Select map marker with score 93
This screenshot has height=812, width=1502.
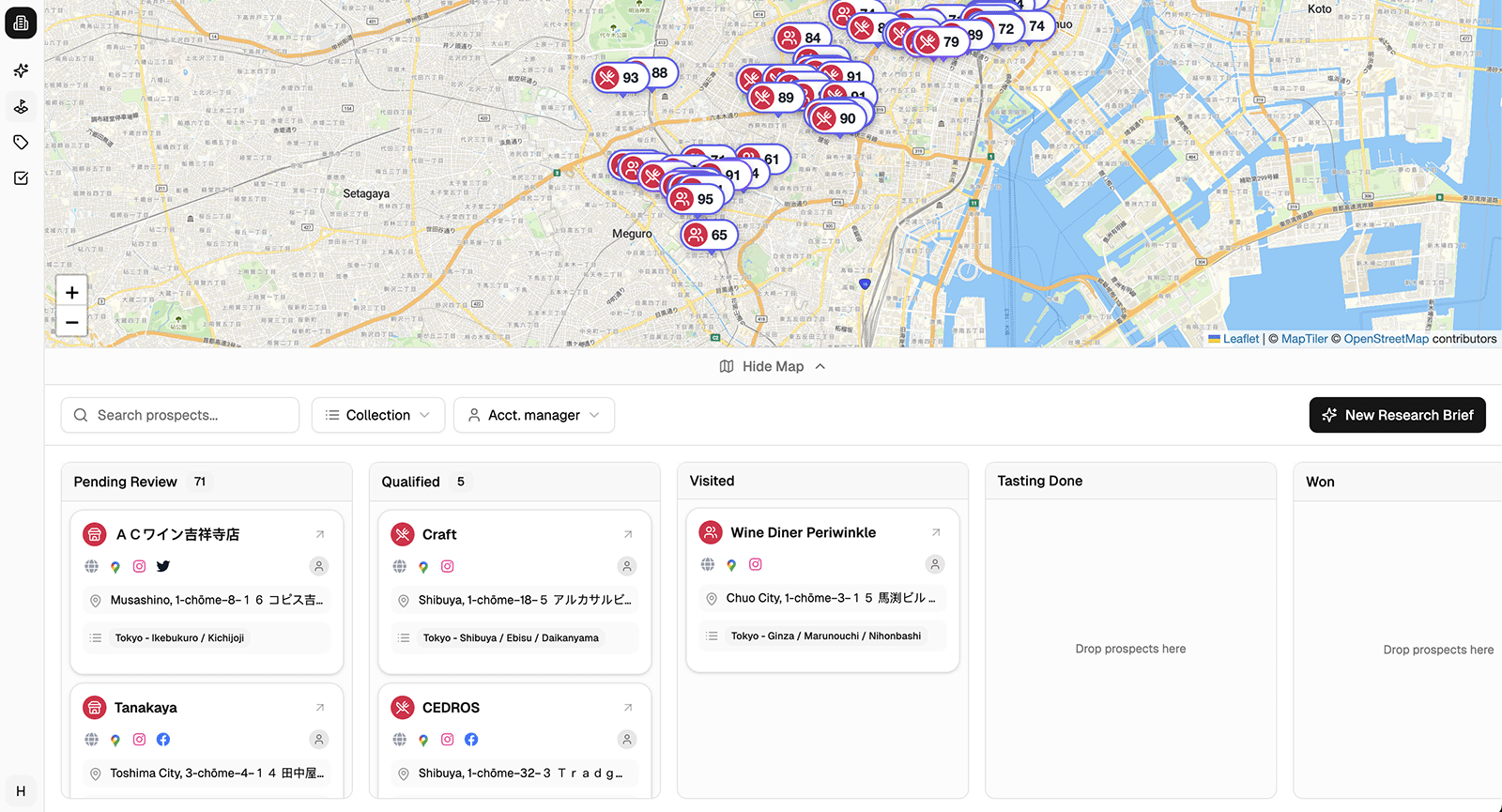pos(620,78)
